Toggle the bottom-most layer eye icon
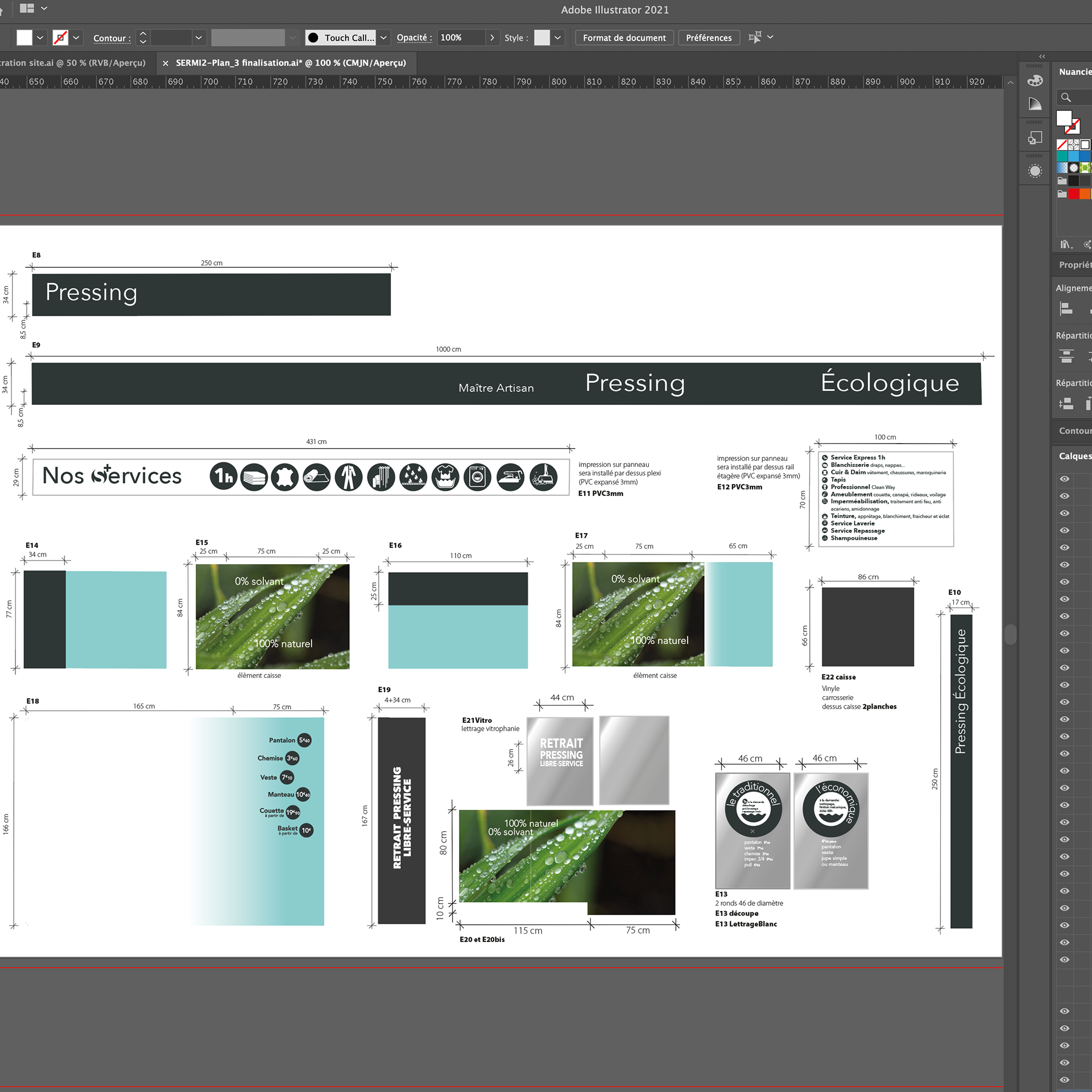The width and height of the screenshot is (1092, 1092). [x=1065, y=1079]
